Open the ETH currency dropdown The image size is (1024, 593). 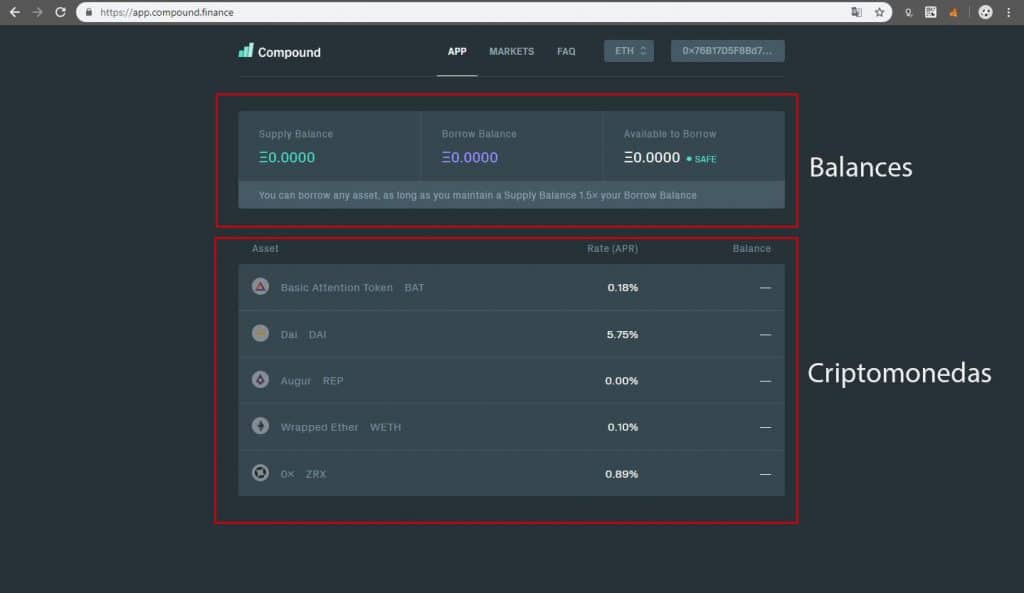[629, 51]
